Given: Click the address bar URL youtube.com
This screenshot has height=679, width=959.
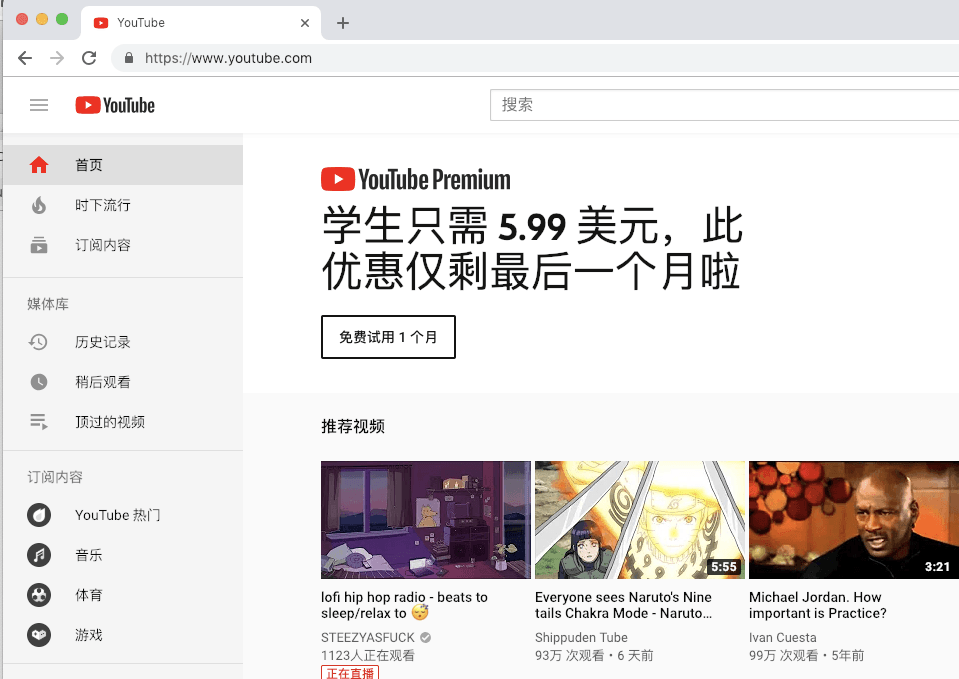Looking at the screenshot, I should [228, 58].
